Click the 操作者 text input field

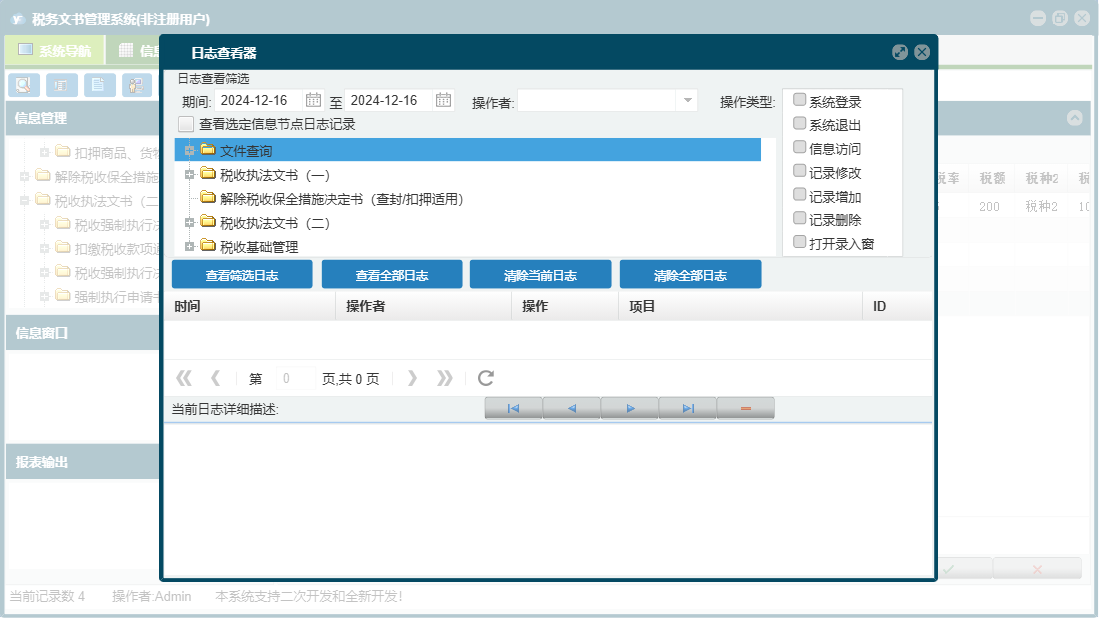(x=597, y=101)
